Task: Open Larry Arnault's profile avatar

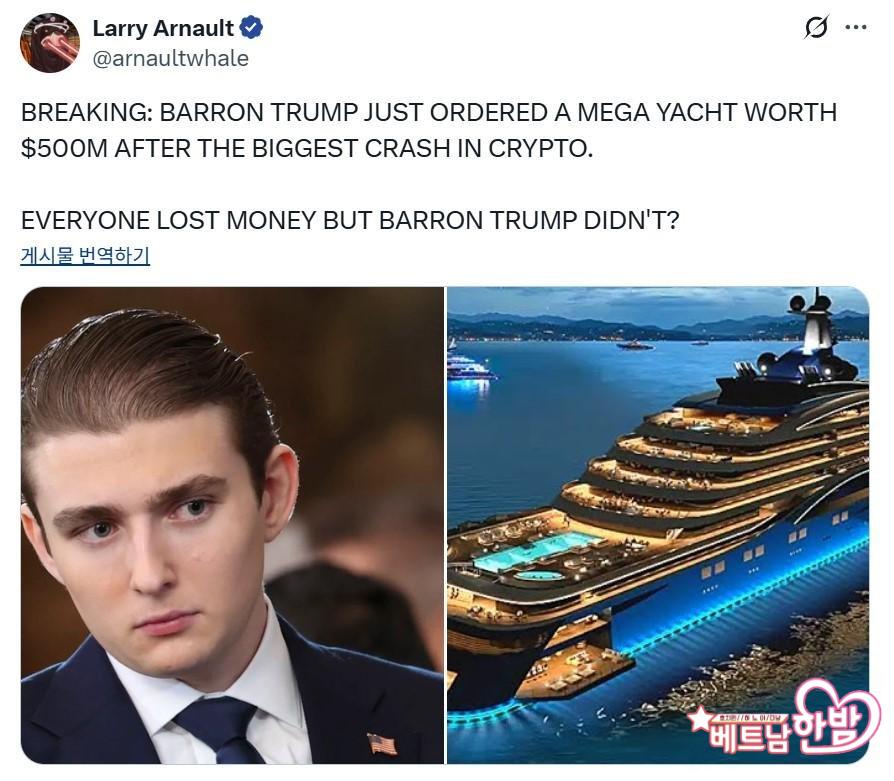Action: (x=50, y=43)
